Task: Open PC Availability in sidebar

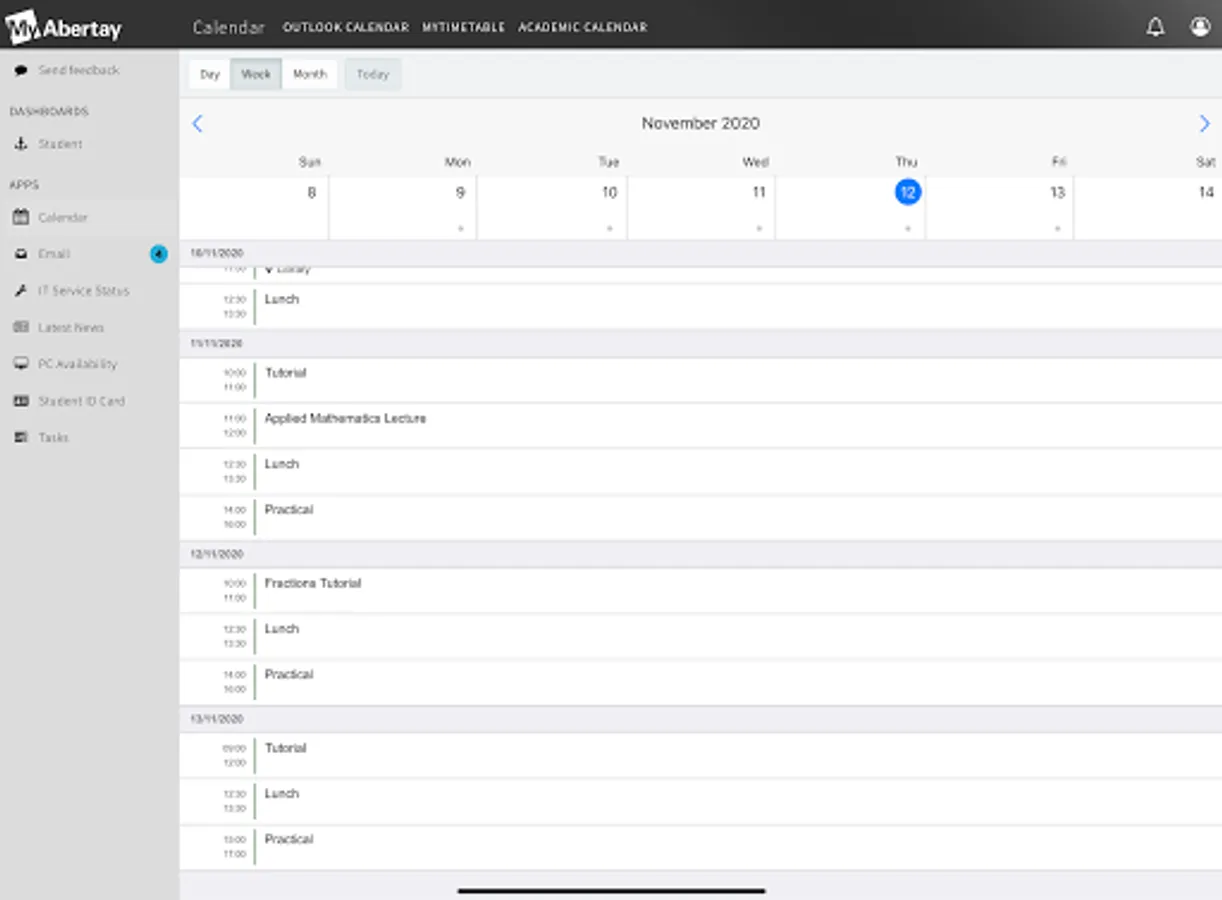Action: 78,364
